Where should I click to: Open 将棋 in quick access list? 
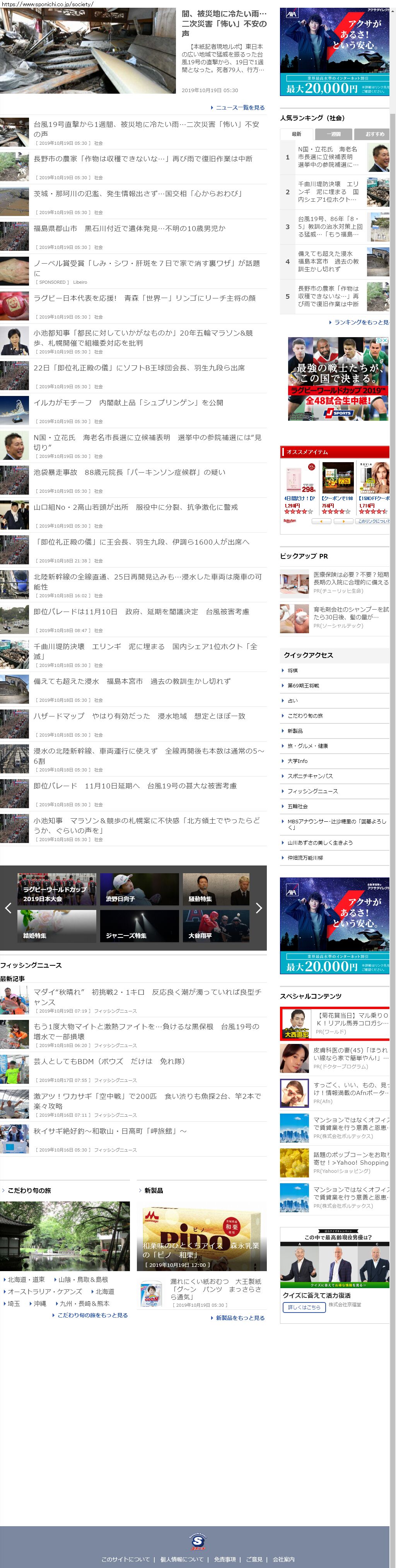click(x=293, y=670)
